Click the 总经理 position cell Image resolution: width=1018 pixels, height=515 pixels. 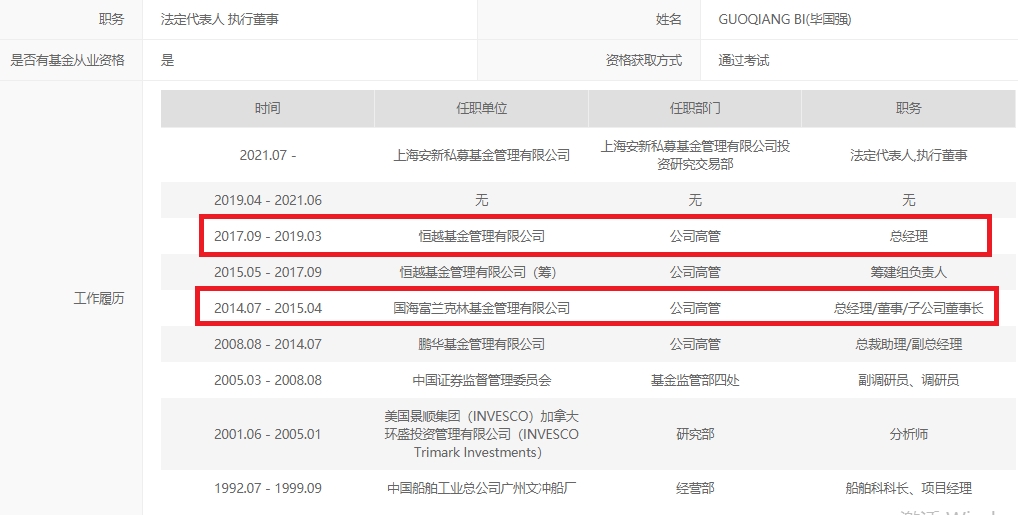(908, 236)
